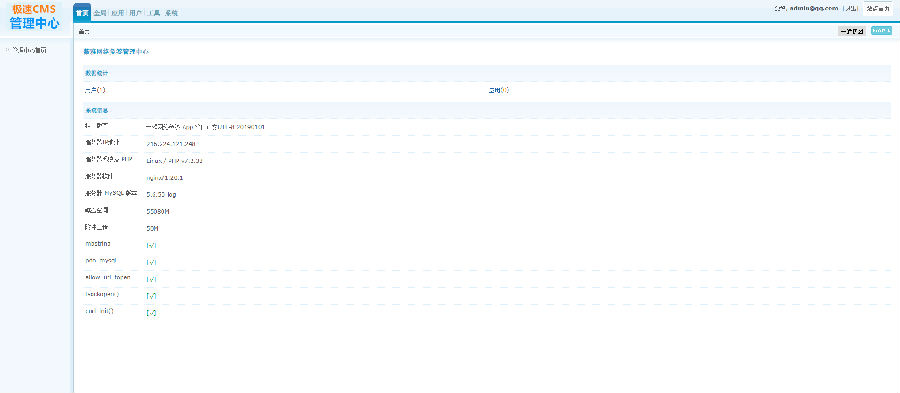
Task: Click the 会员 count link under statistics
Action: [95, 90]
